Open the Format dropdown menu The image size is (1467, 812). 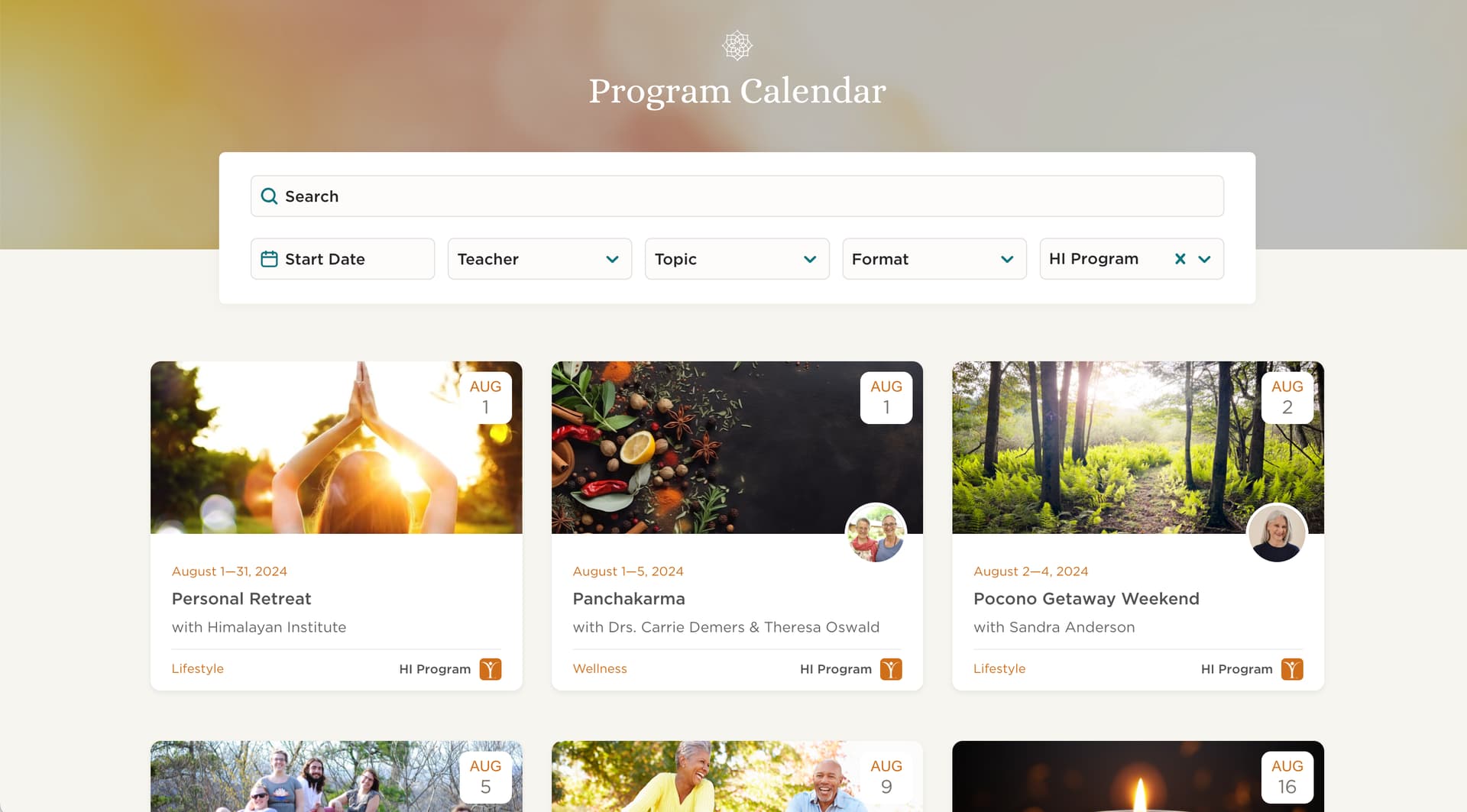pos(934,259)
